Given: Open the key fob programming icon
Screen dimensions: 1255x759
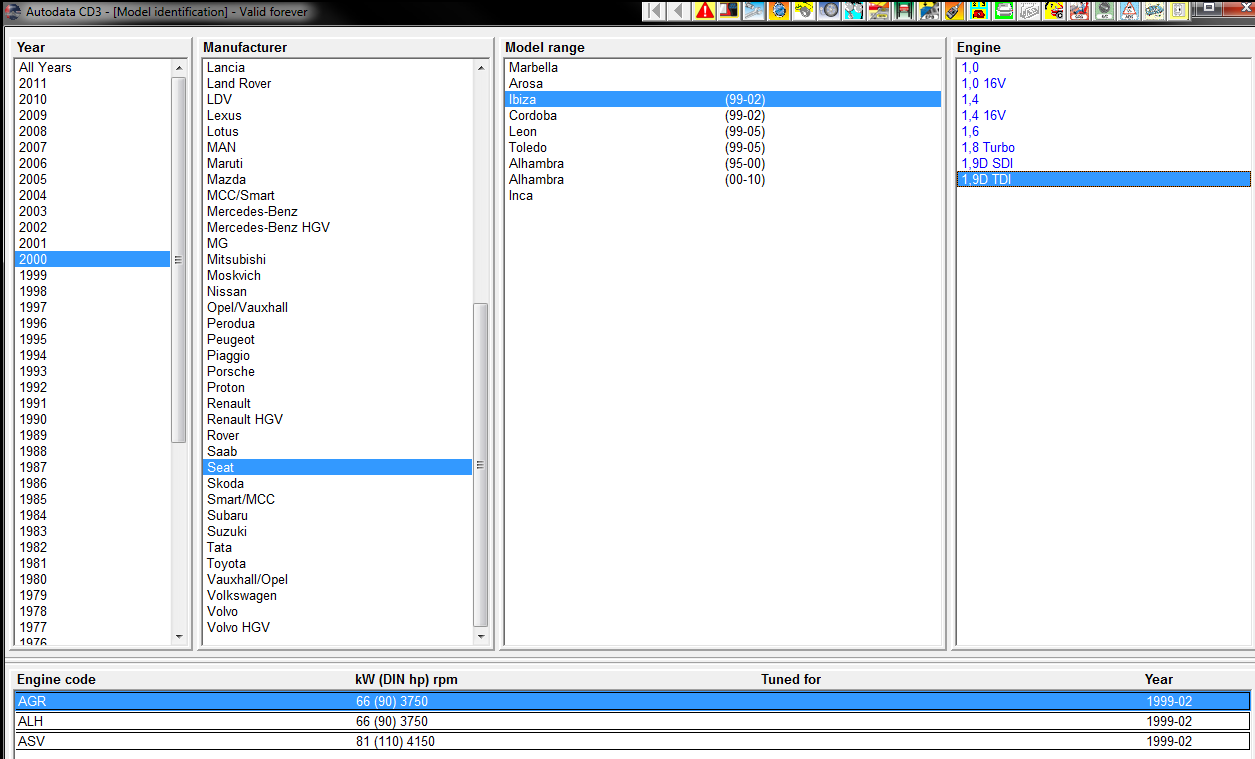Looking at the screenshot, I should 953,10.
